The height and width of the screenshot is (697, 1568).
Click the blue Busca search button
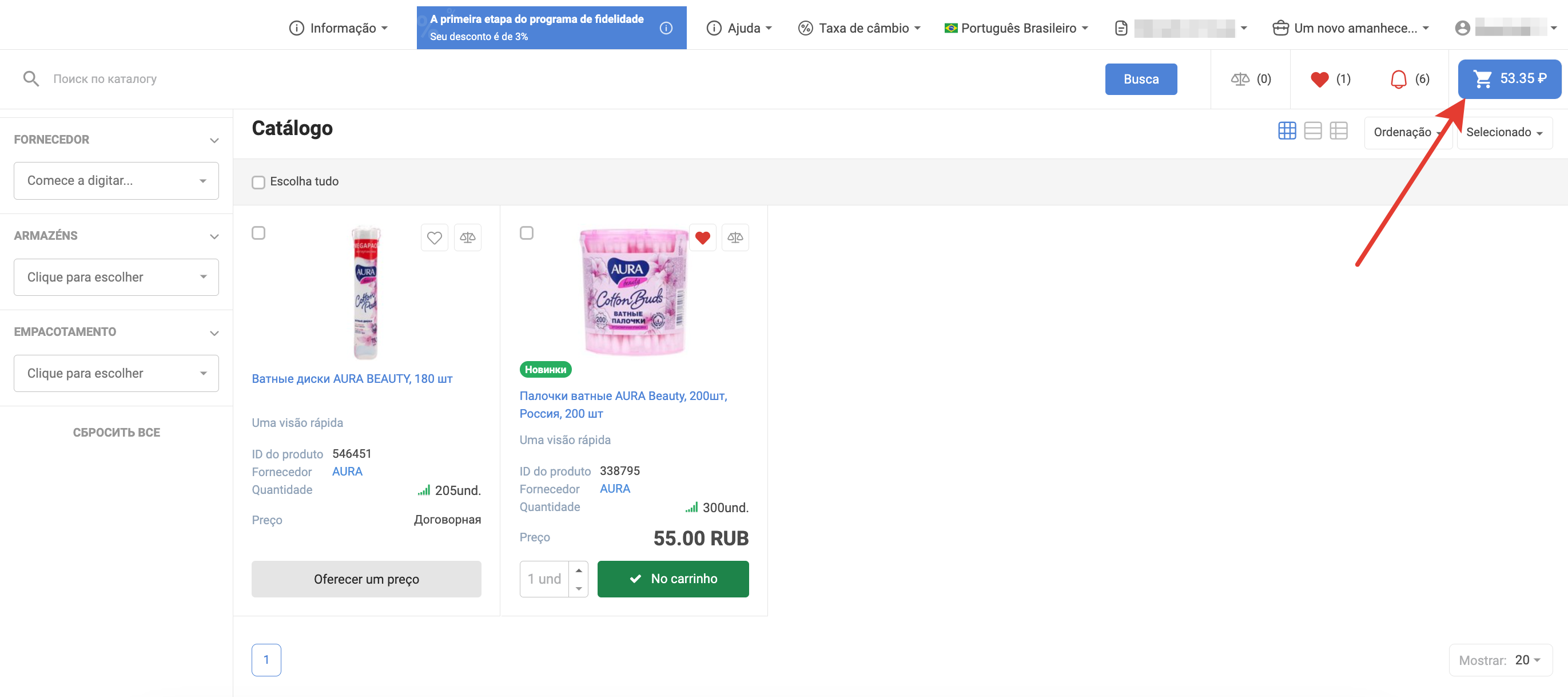point(1141,79)
